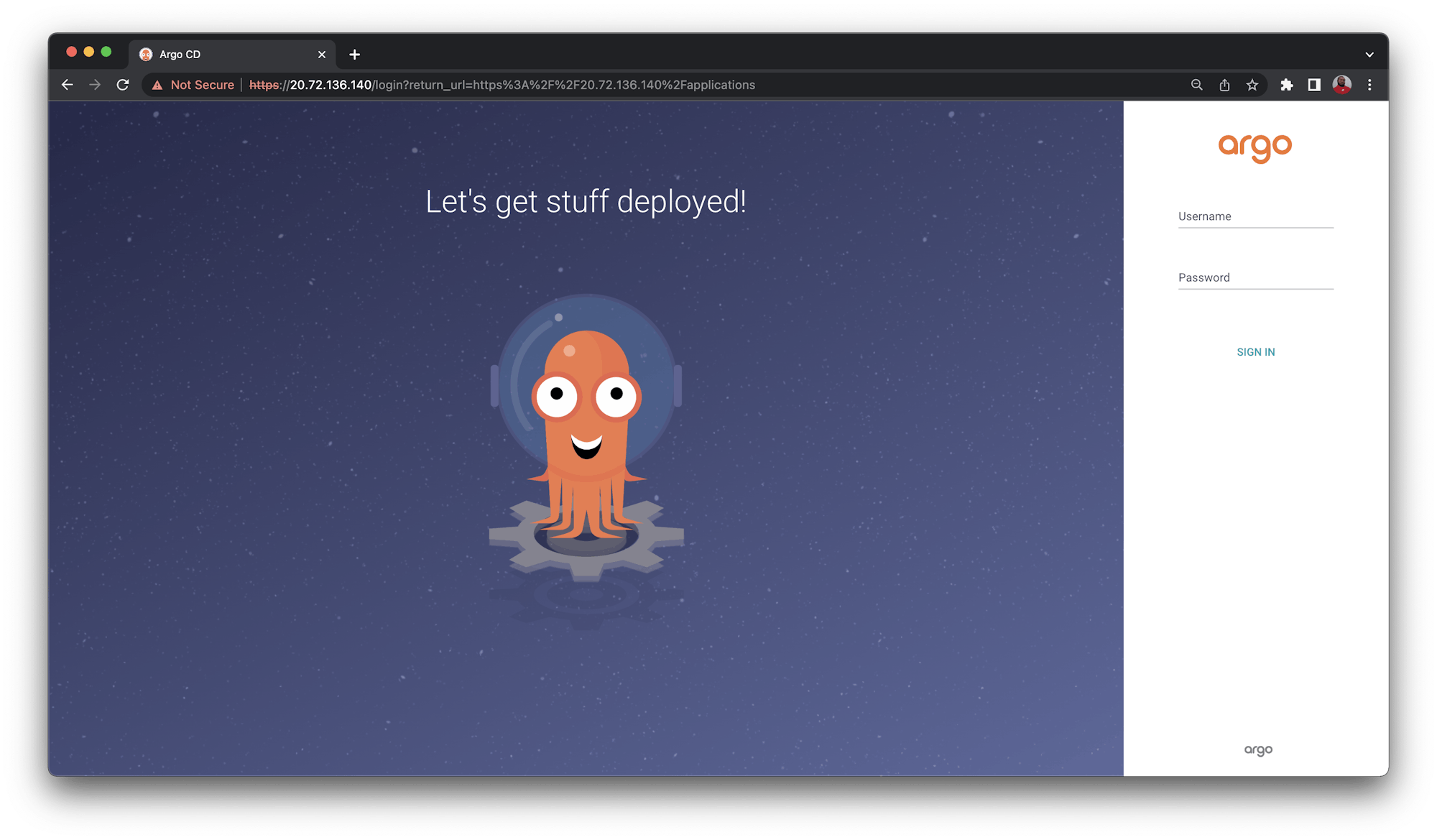This screenshot has width=1437, height=840.
Task: Open Chrome's three-dot menu
Action: point(1369,85)
